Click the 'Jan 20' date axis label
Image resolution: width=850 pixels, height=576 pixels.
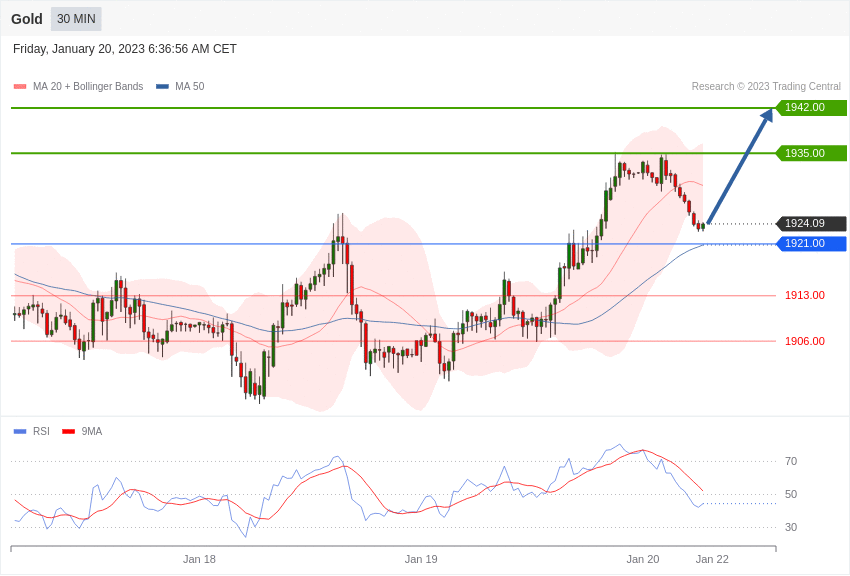643,559
